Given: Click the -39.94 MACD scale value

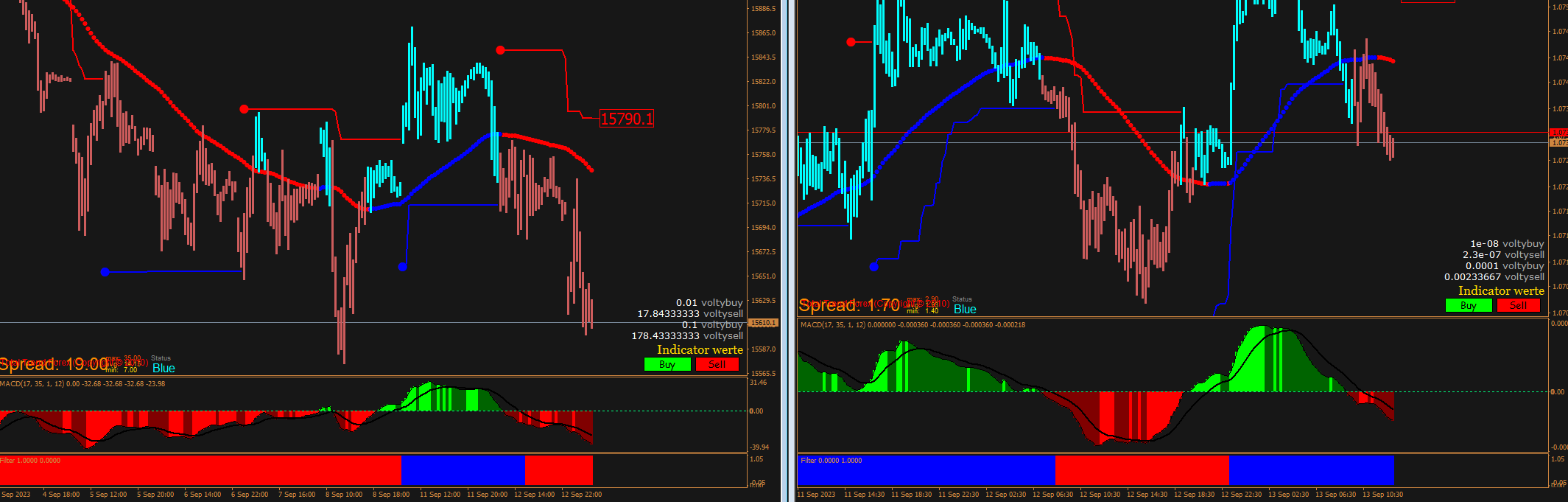Looking at the screenshot, I should tap(759, 447).
